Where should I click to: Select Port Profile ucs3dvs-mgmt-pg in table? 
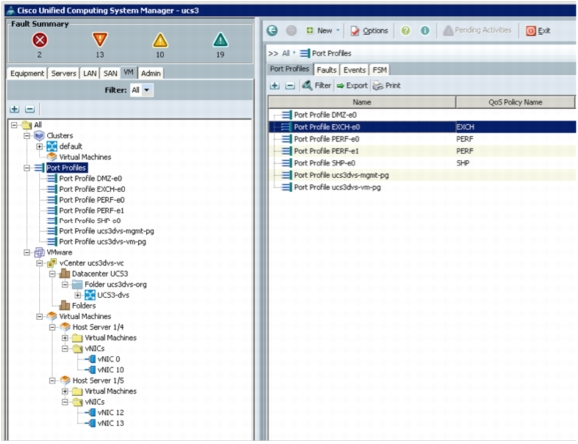422,175
